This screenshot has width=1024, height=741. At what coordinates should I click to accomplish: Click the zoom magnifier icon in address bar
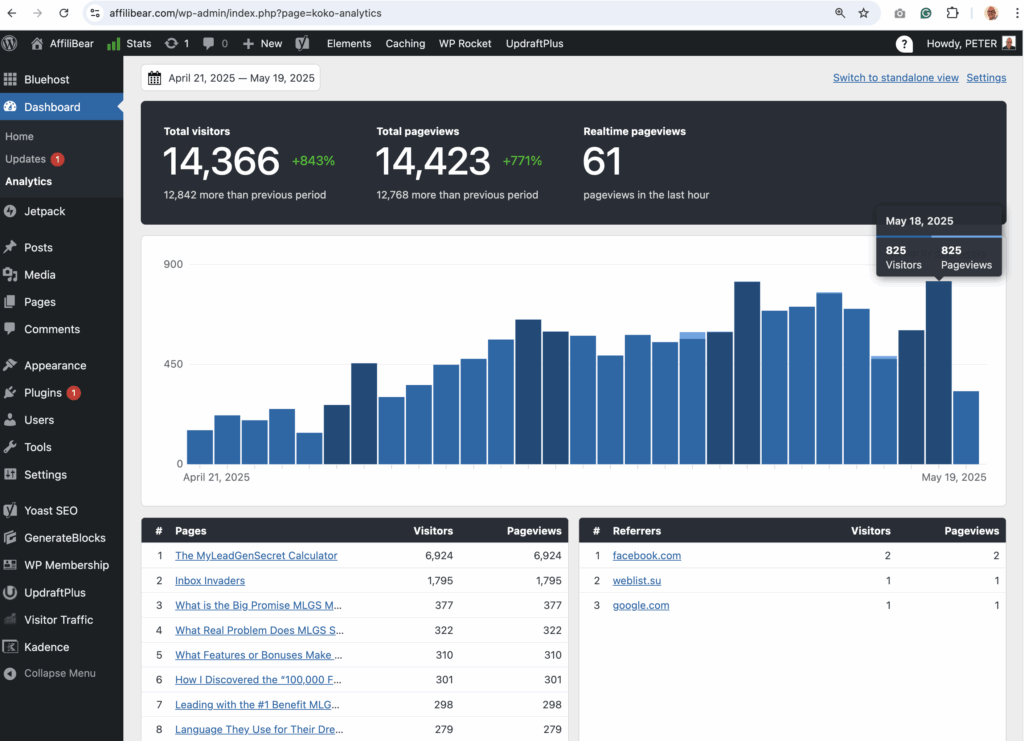(840, 13)
